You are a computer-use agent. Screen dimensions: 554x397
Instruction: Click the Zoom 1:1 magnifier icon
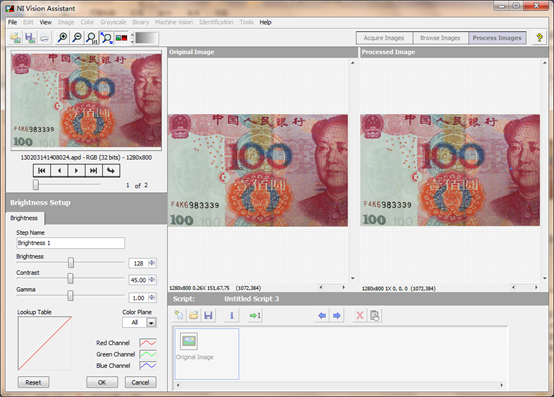tap(92, 38)
